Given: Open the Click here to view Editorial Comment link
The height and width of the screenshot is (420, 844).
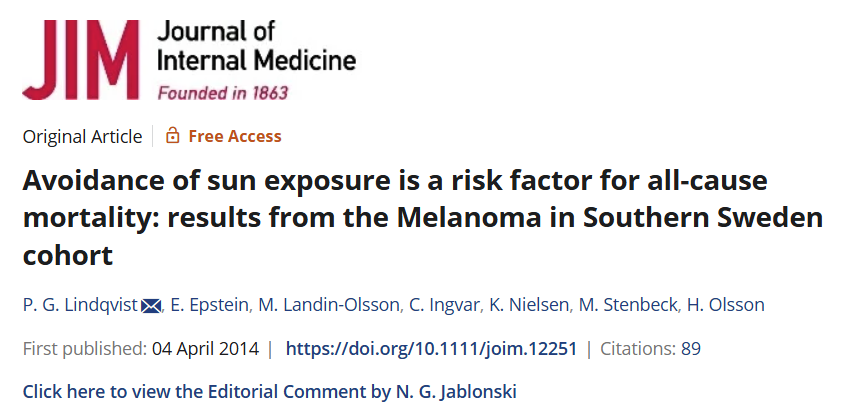Looking at the screenshot, I should click(x=196, y=390).
